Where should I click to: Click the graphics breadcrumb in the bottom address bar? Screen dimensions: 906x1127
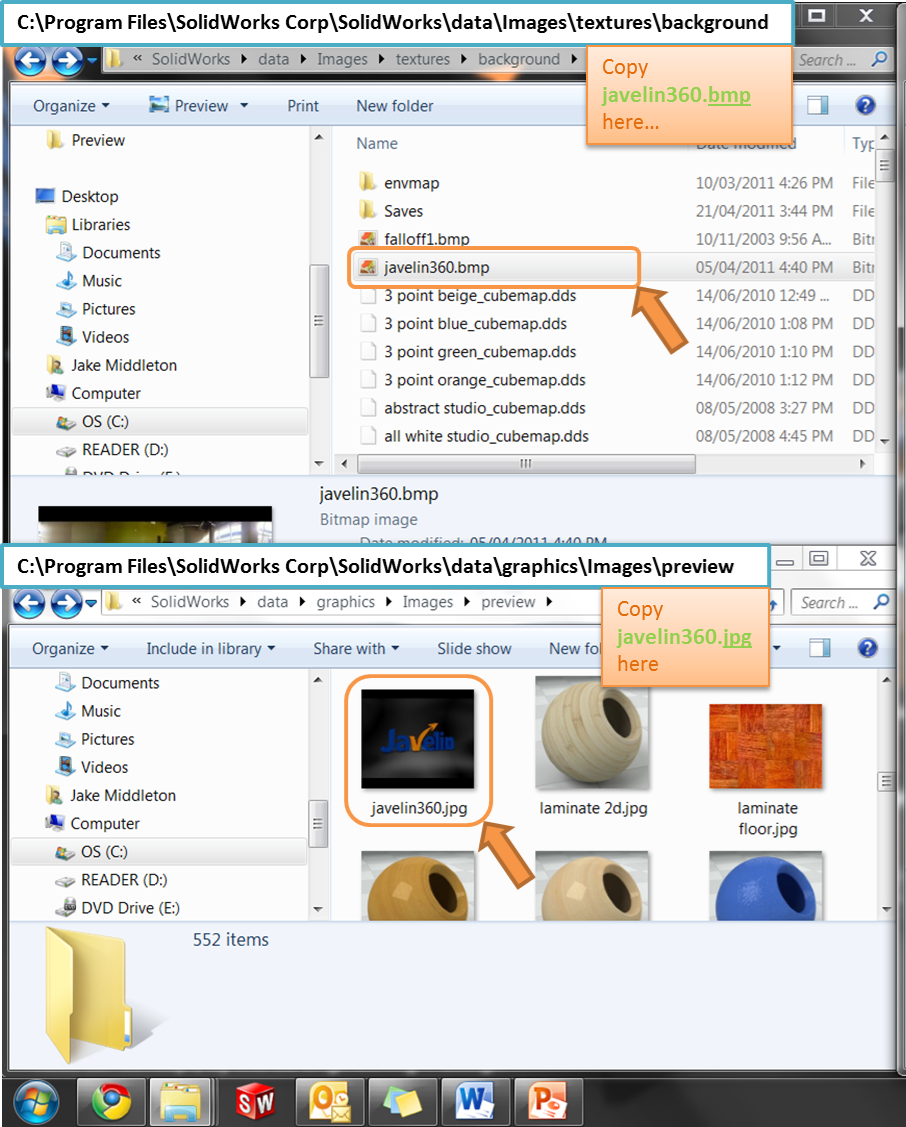tap(346, 602)
